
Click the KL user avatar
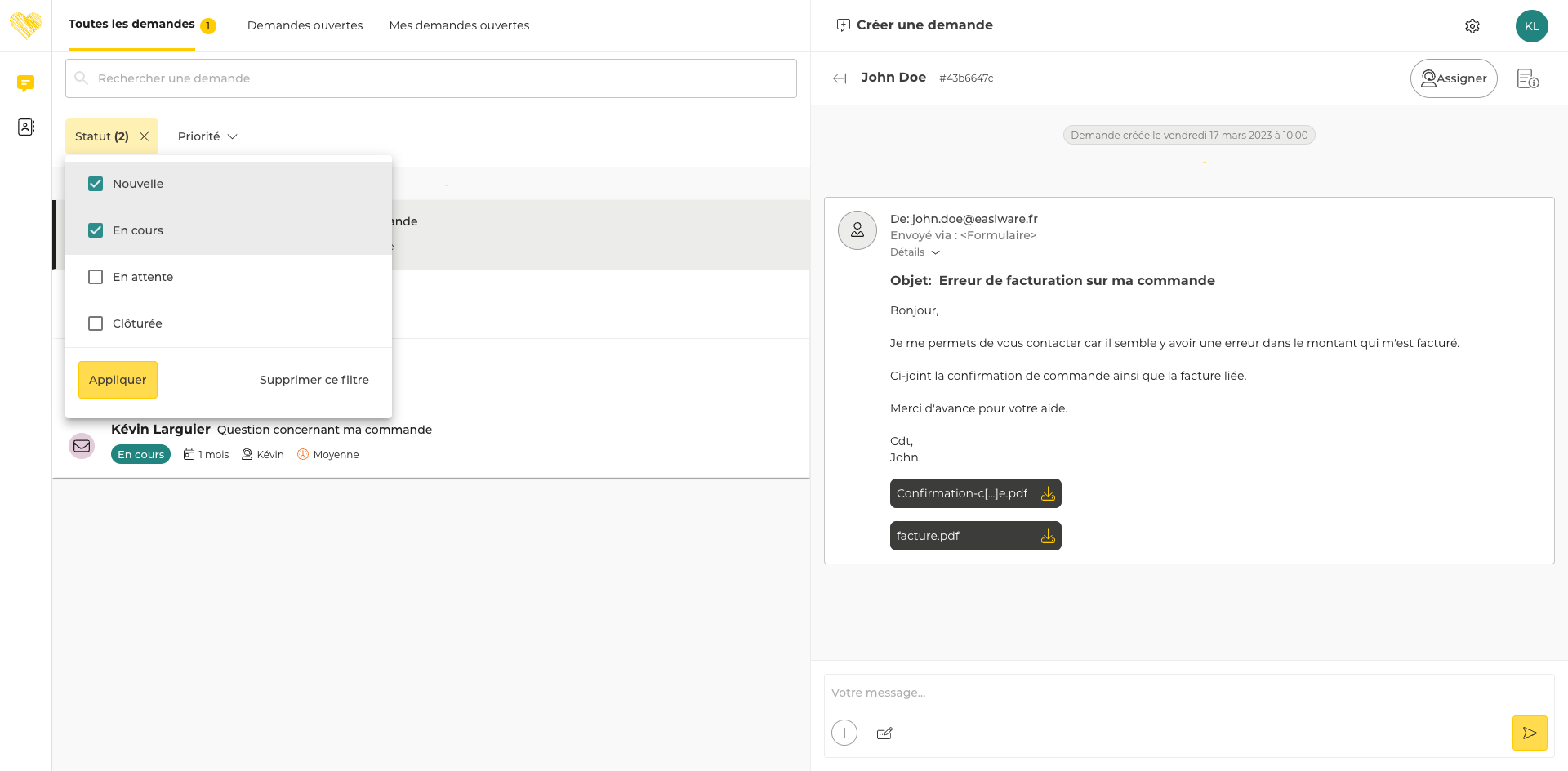tap(1531, 26)
